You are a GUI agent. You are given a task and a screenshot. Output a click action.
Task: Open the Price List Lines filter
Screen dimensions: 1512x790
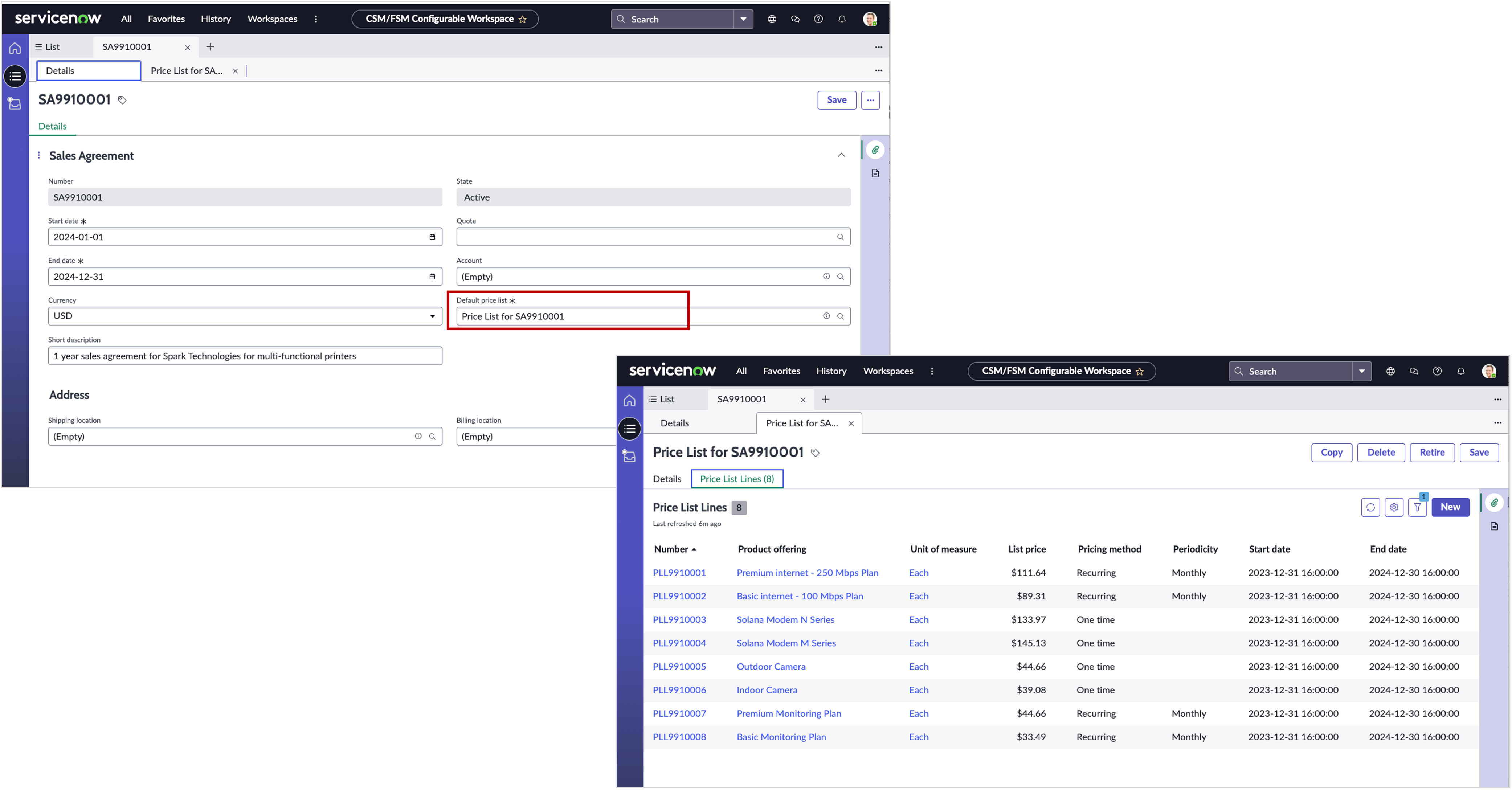coord(1417,507)
